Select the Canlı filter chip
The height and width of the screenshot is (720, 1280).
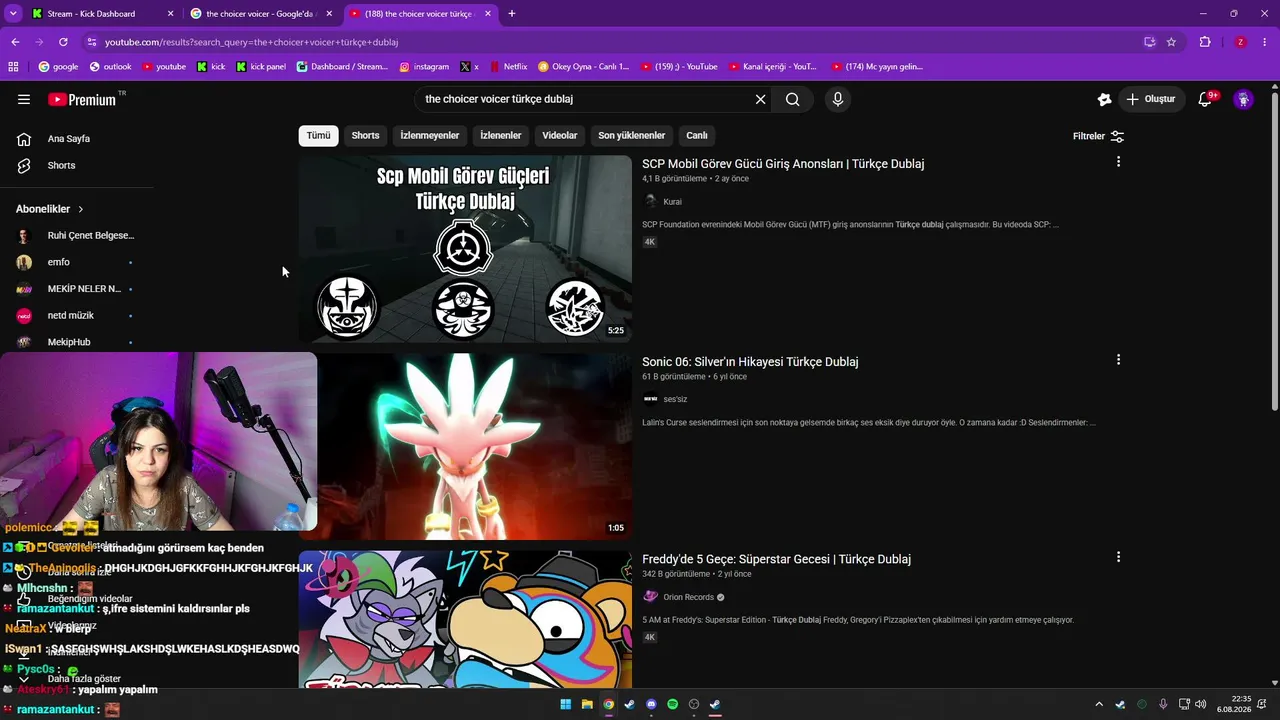coord(697,136)
